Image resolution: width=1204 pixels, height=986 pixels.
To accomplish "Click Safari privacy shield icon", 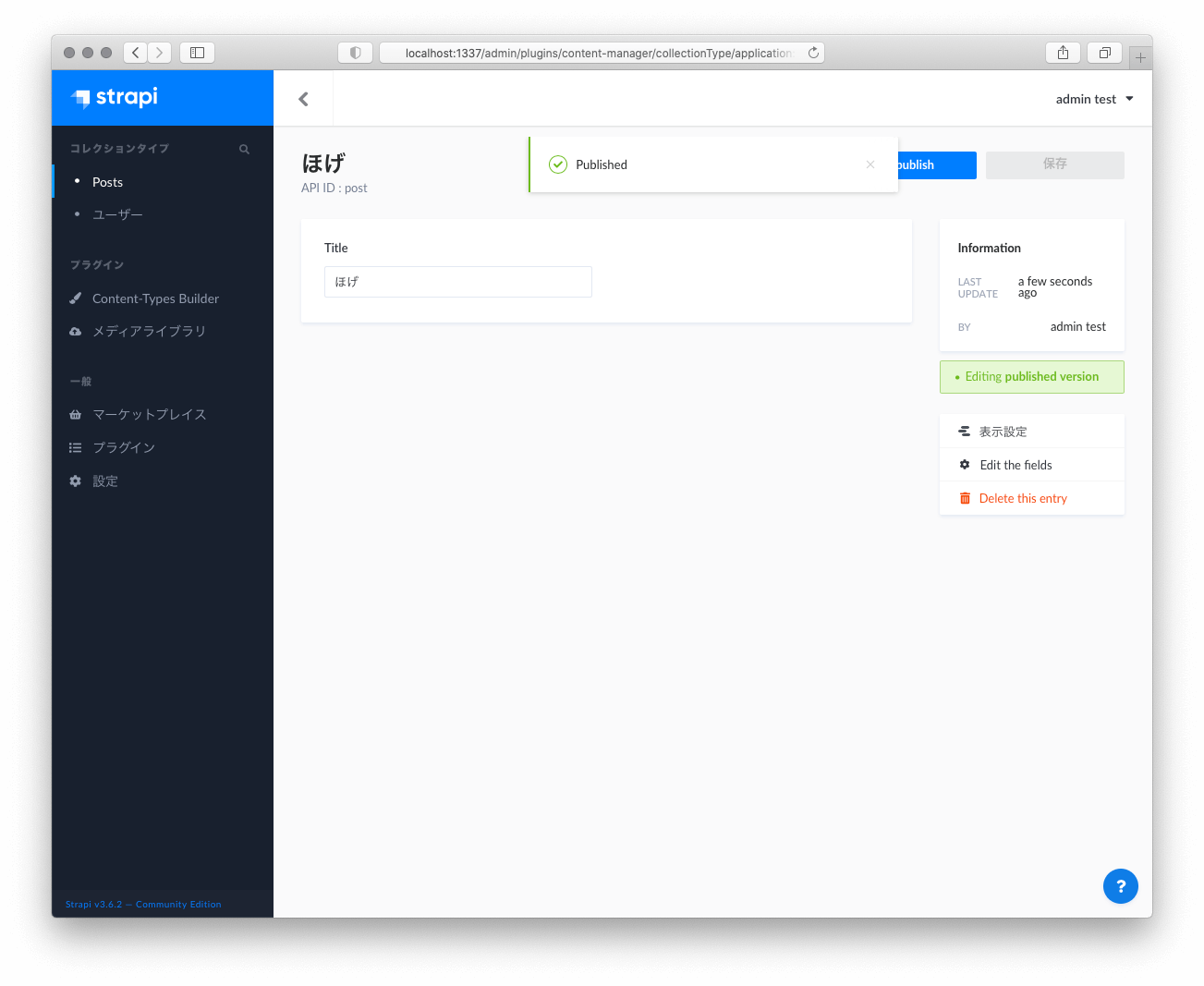I will point(356,53).
